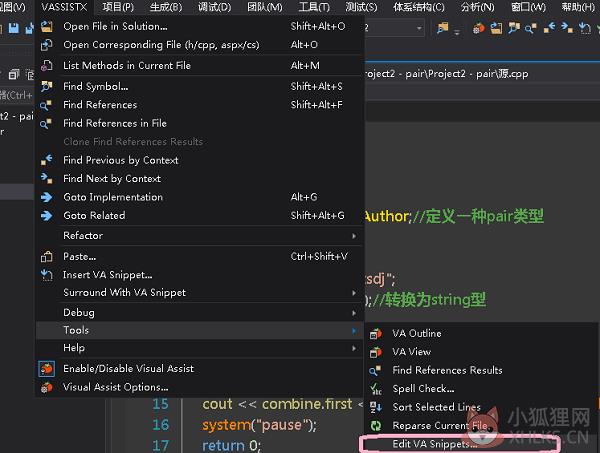Click code line number 16
The width and height of the screenshot is (600, 453).
pos(161,425)
